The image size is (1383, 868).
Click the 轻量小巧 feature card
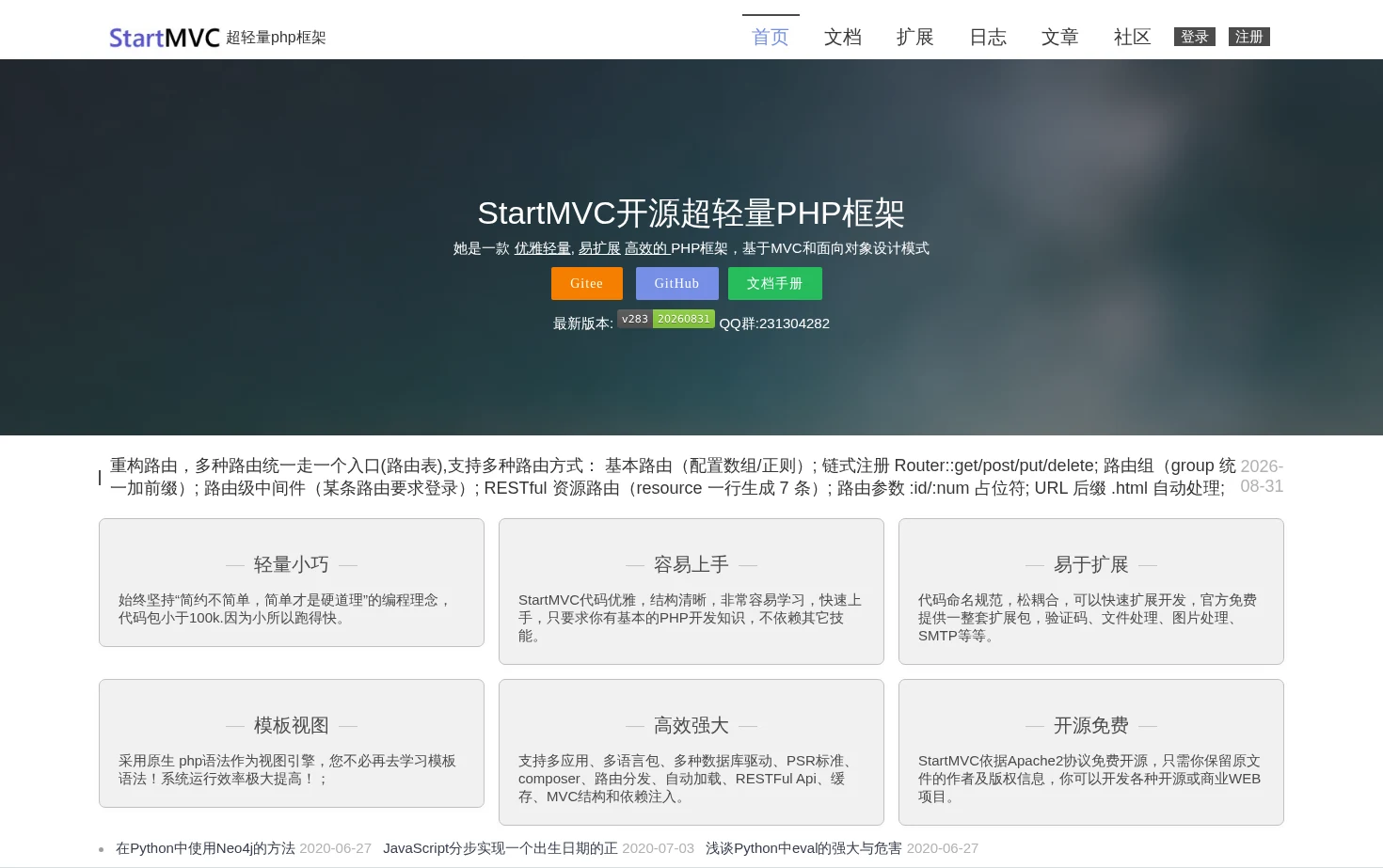(x=292, y=582)
